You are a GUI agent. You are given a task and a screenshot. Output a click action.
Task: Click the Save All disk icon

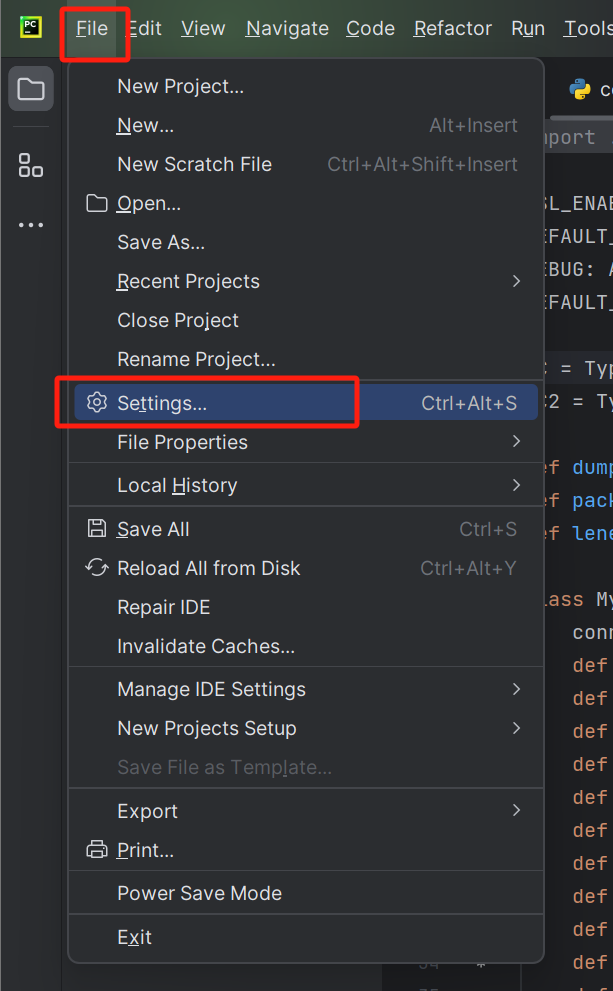97,529
